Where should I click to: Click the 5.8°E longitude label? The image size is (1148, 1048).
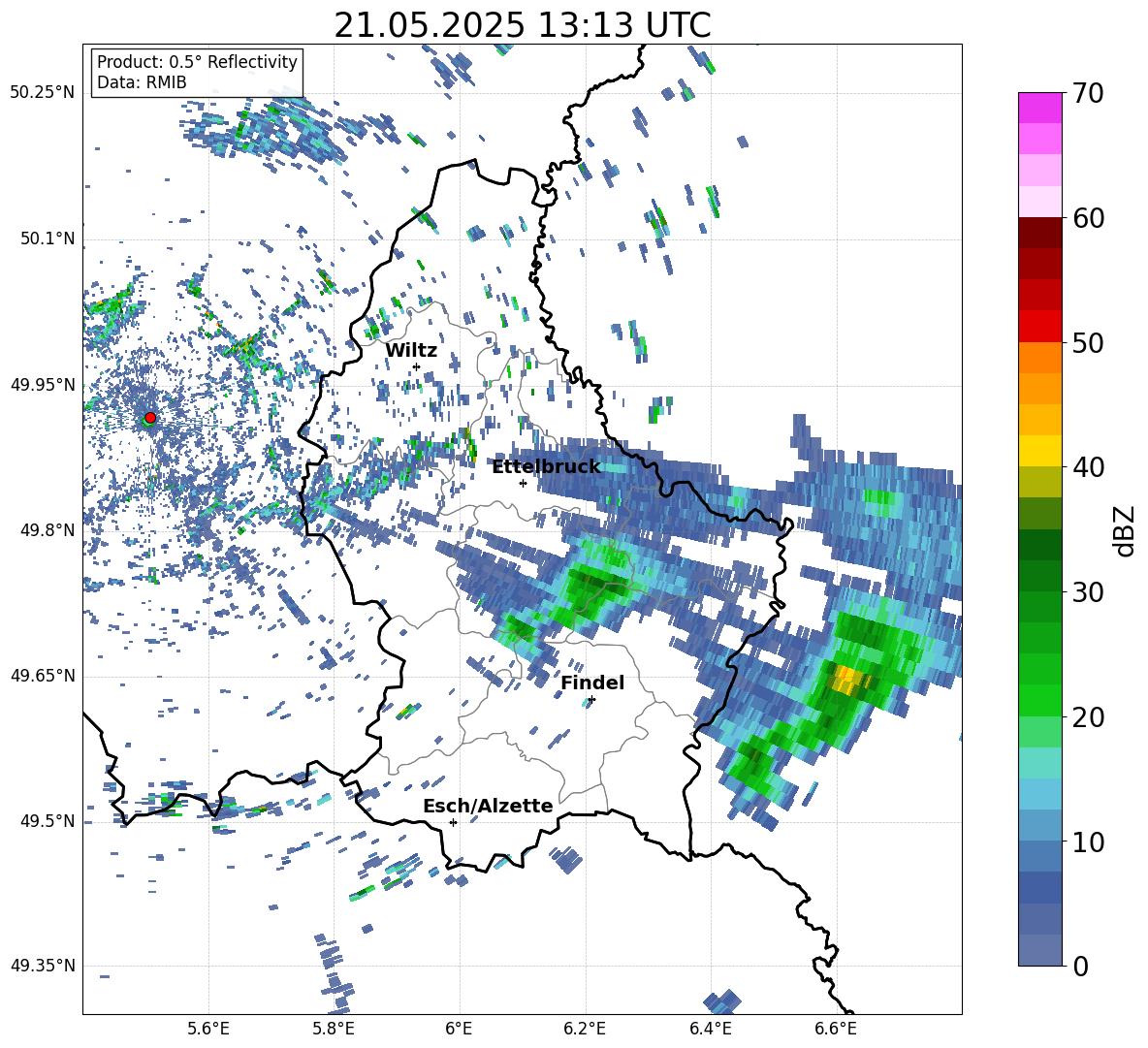point(334,1029)
